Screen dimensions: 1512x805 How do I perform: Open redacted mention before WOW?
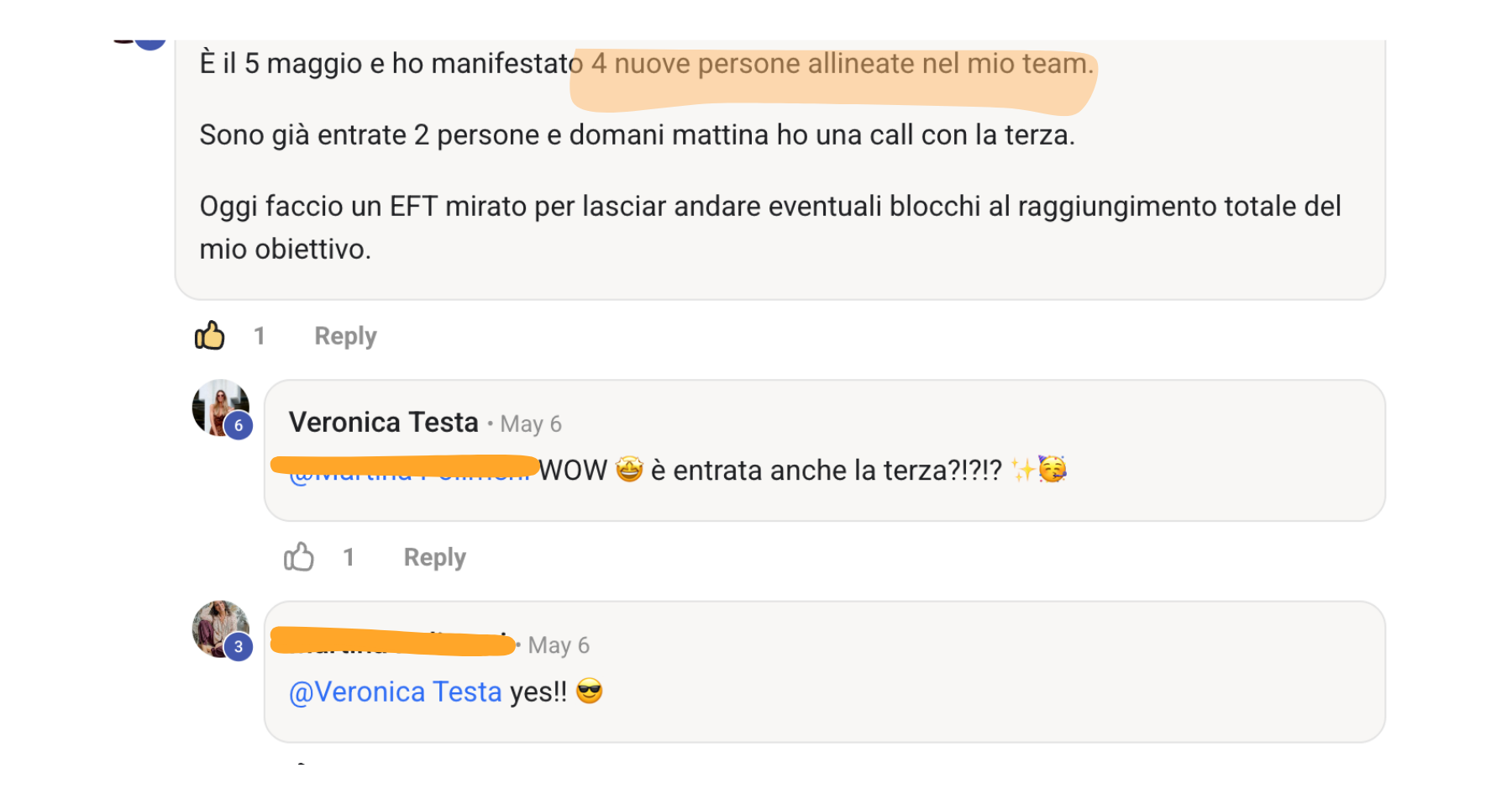pos(405,469)
